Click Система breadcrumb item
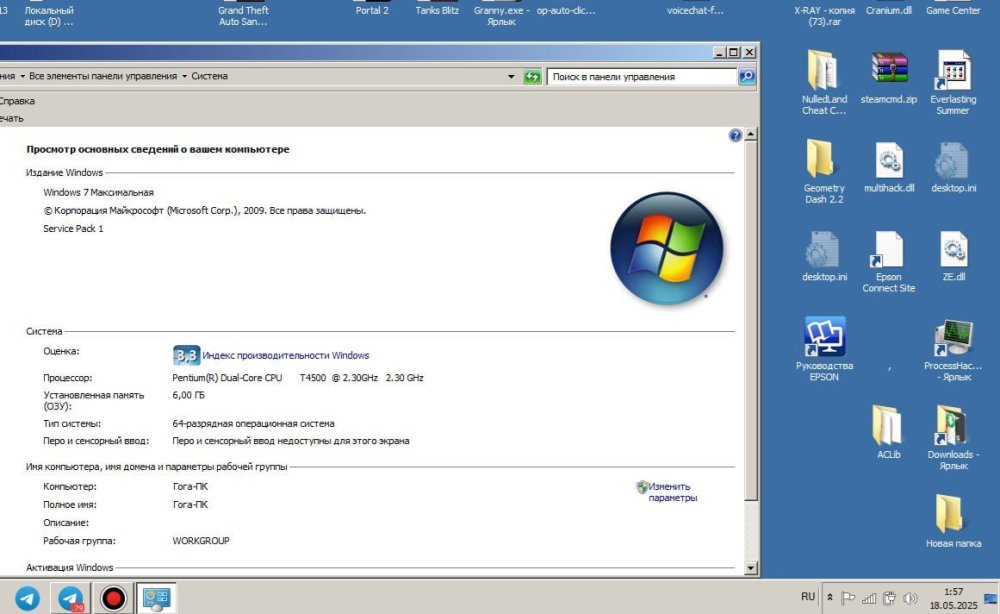Image resolution: width=1000 pixels, height=614 pixels. (209, 76)
